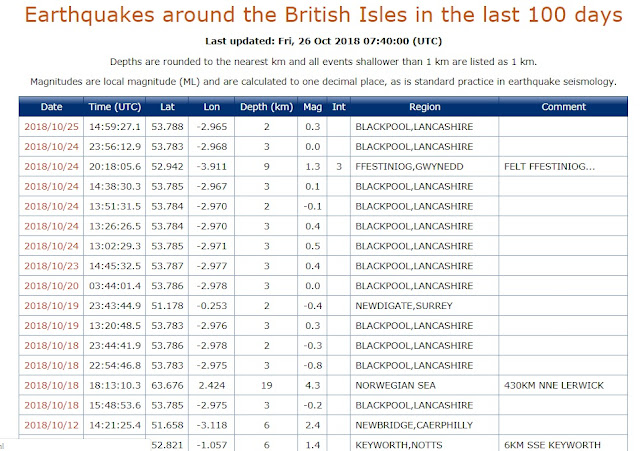
Task: Click the Date column header
Action: (51, 106)
